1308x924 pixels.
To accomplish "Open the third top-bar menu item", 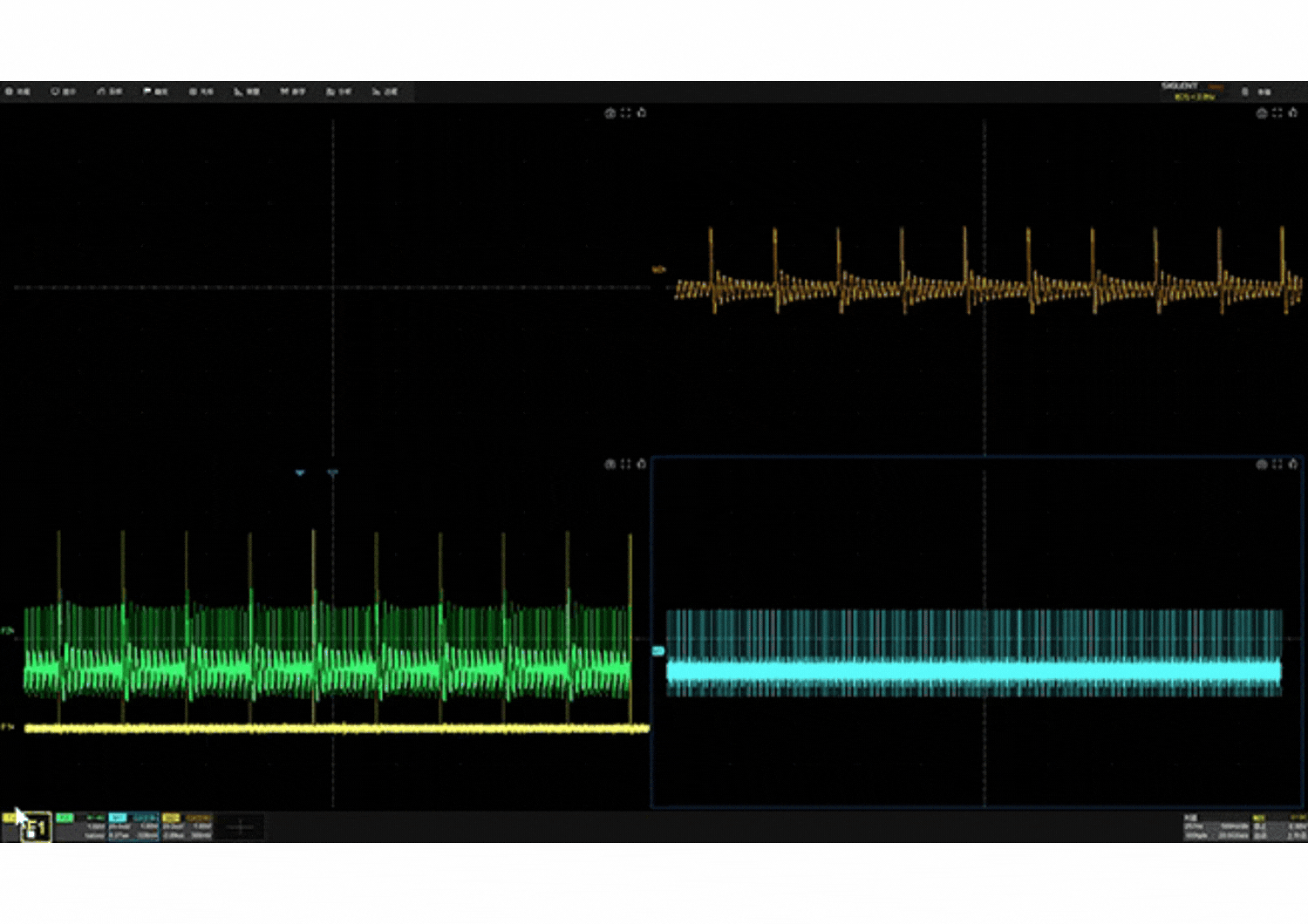I will point(109,92).
